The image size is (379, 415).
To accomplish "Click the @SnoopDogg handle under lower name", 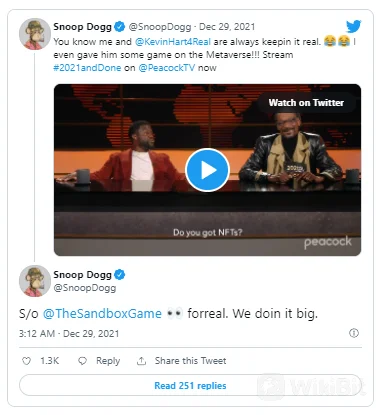I will click(x=85, y=288).
